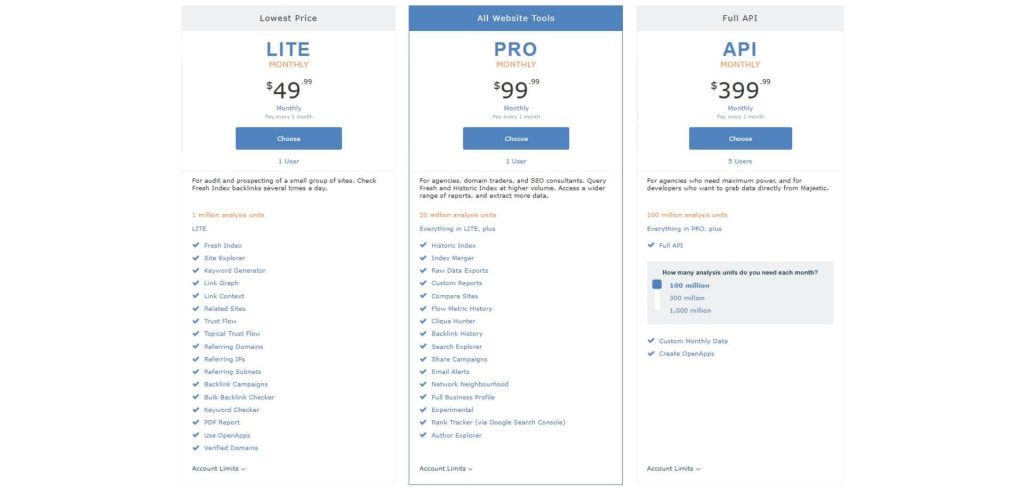Image resolution: width=1024 pixels, height=491 pixels.
Task: Click checkmark icon next to Clique Hunter
Action: click(x=423, y=321)
